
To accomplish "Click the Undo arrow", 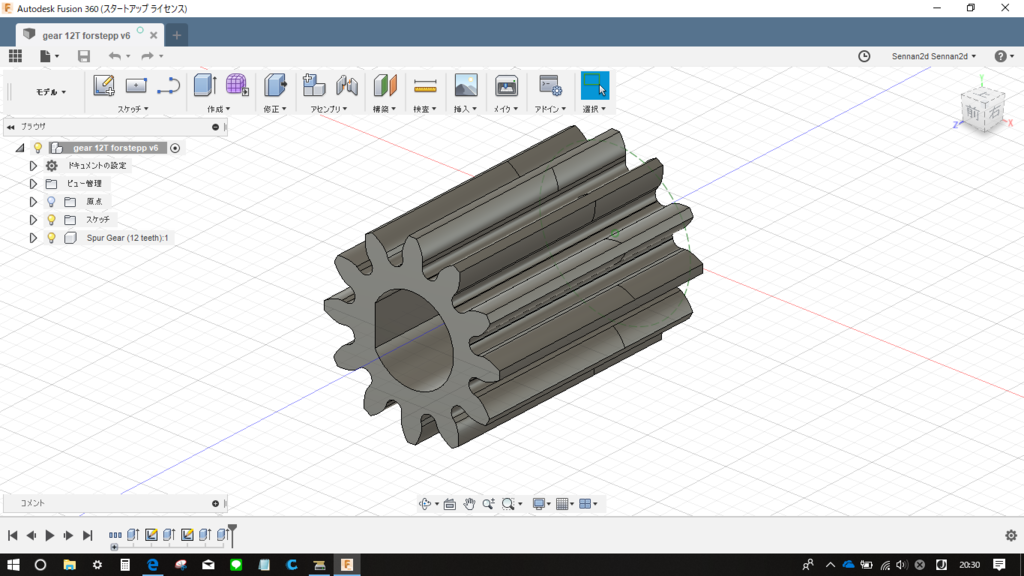I will [115, 56].
